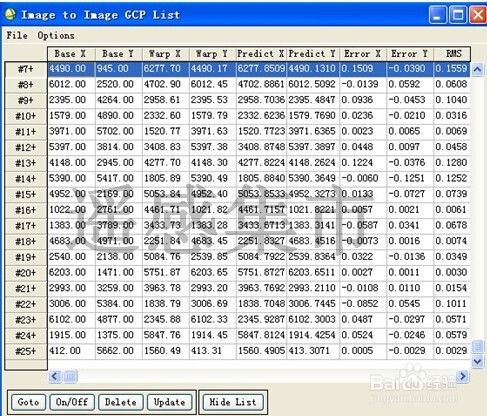Click the Goto button
Screen dimensions: 487x416
[x=28, y=402]
